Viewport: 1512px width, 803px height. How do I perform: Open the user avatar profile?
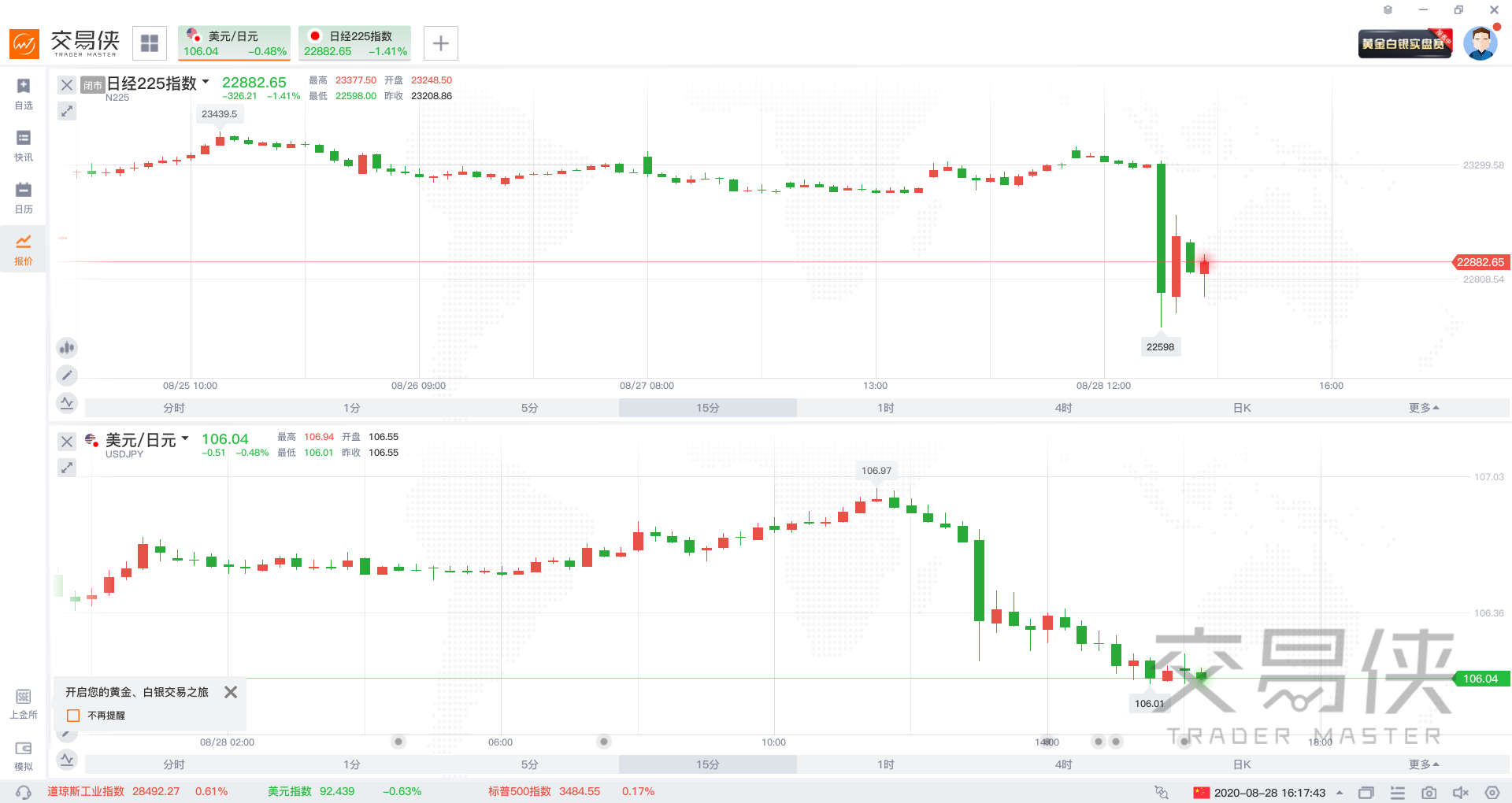coord(1480,43)
